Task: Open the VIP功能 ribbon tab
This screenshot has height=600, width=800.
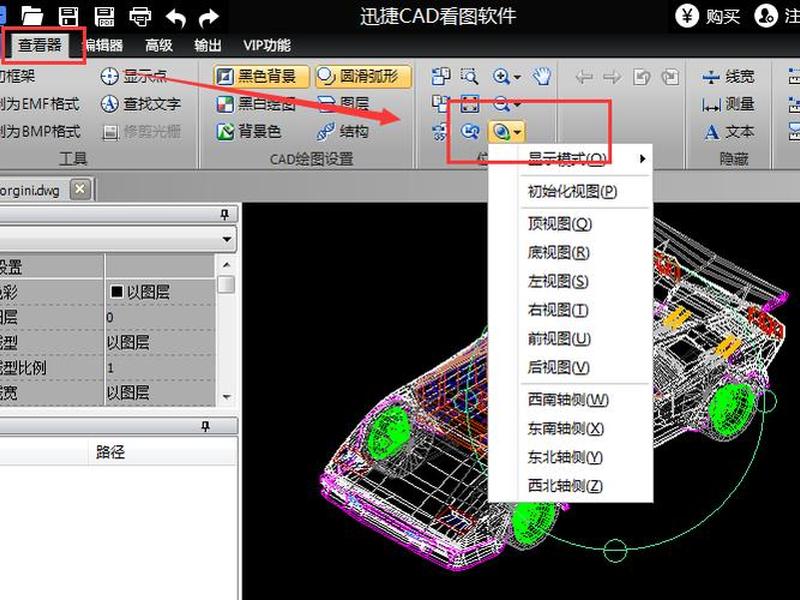Action: pos(267,45)
